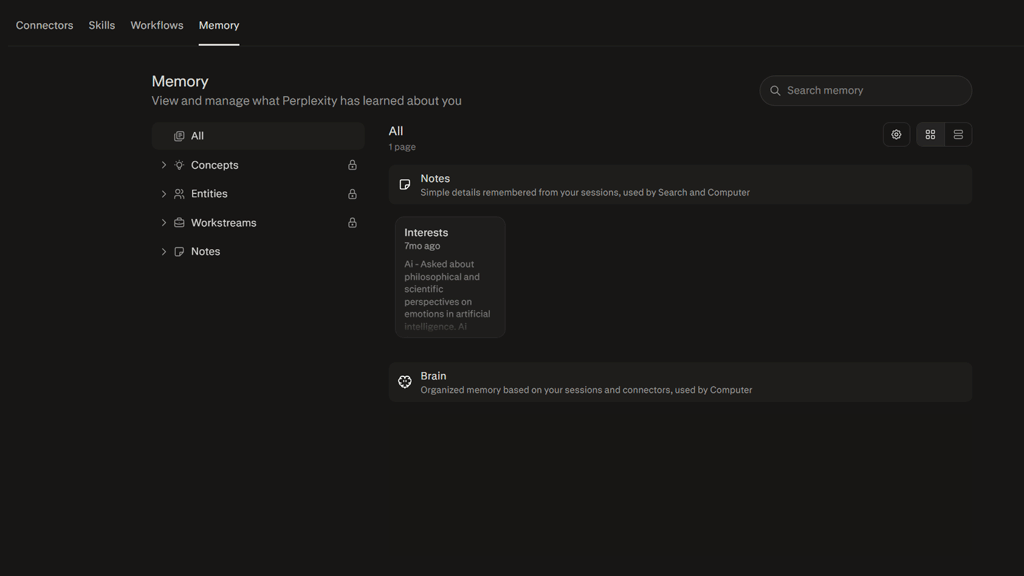
Task: Click the Brain section icon
Action: tap(405, 382)
